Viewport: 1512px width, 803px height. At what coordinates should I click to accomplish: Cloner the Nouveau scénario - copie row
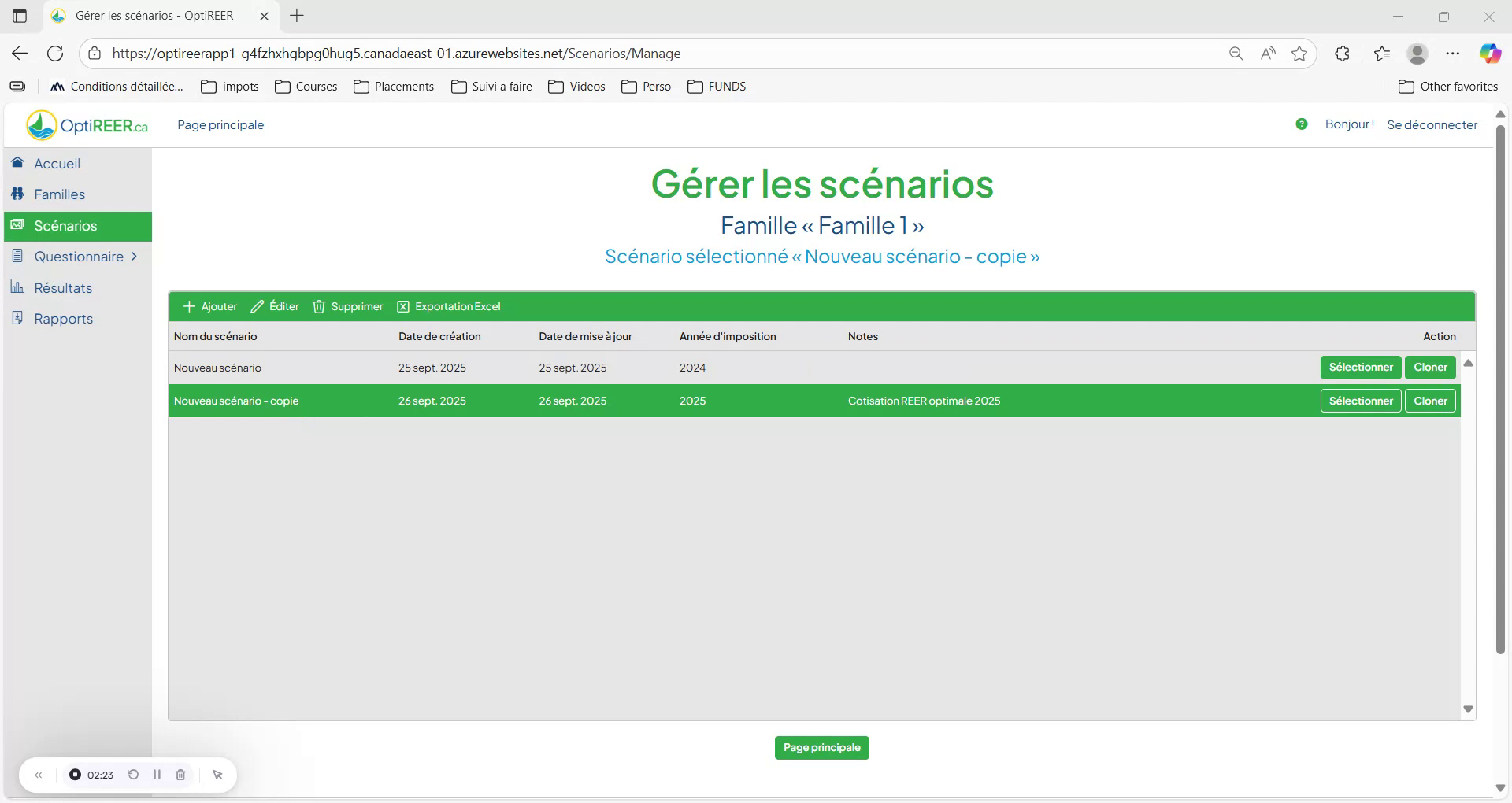click(1430, 400)
